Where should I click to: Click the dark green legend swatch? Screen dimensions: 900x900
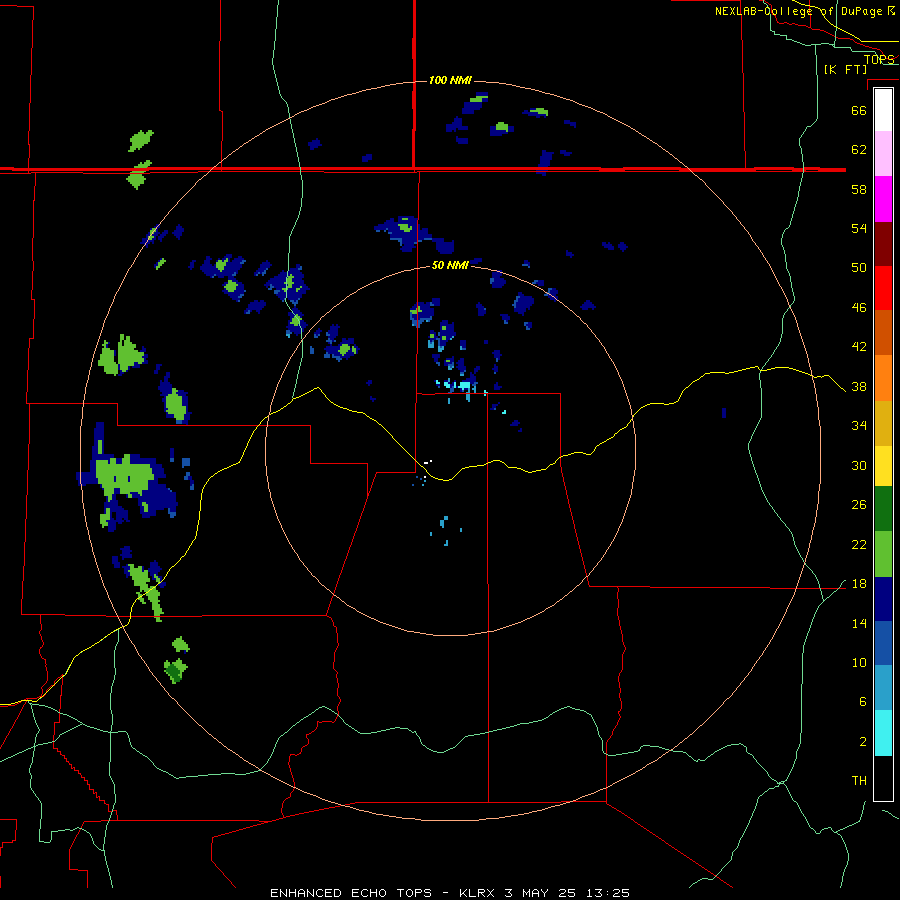[x=883, y=509]
